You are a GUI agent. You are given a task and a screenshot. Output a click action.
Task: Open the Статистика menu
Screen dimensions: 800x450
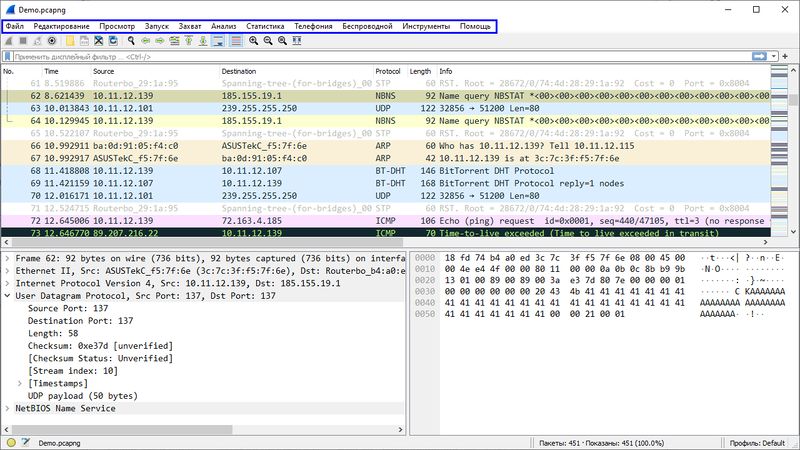(x=265, y=26)
